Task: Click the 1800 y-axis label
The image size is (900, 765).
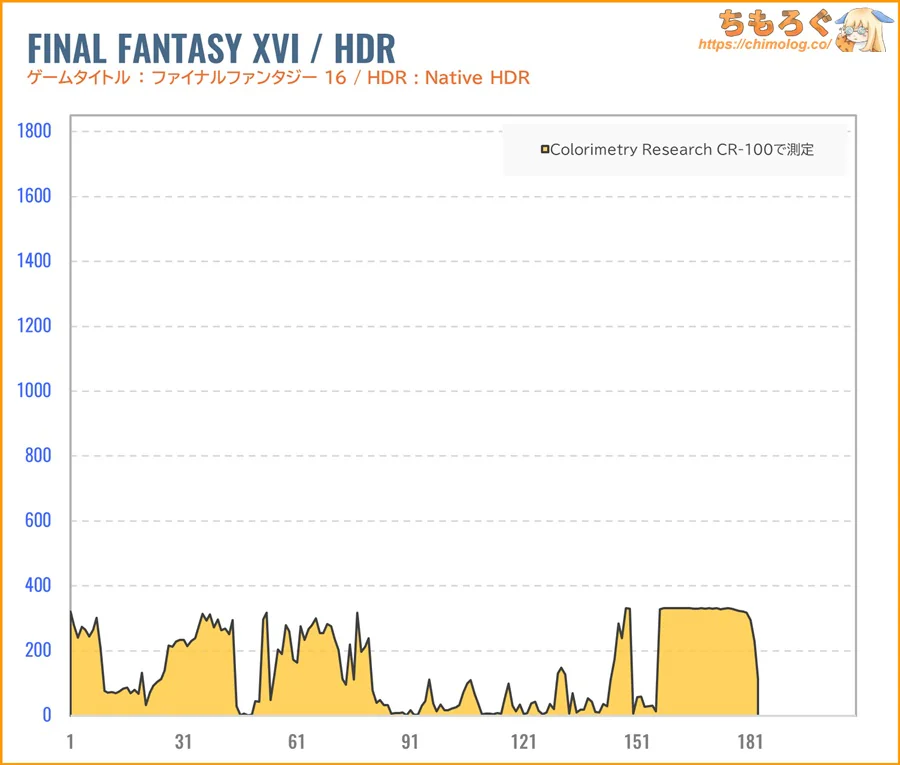Action: coord(33,131)
